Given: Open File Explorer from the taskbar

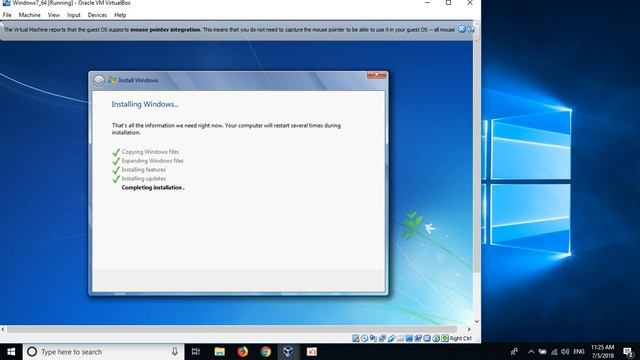Looking at the screenshot, I should (x=220, y=351).
